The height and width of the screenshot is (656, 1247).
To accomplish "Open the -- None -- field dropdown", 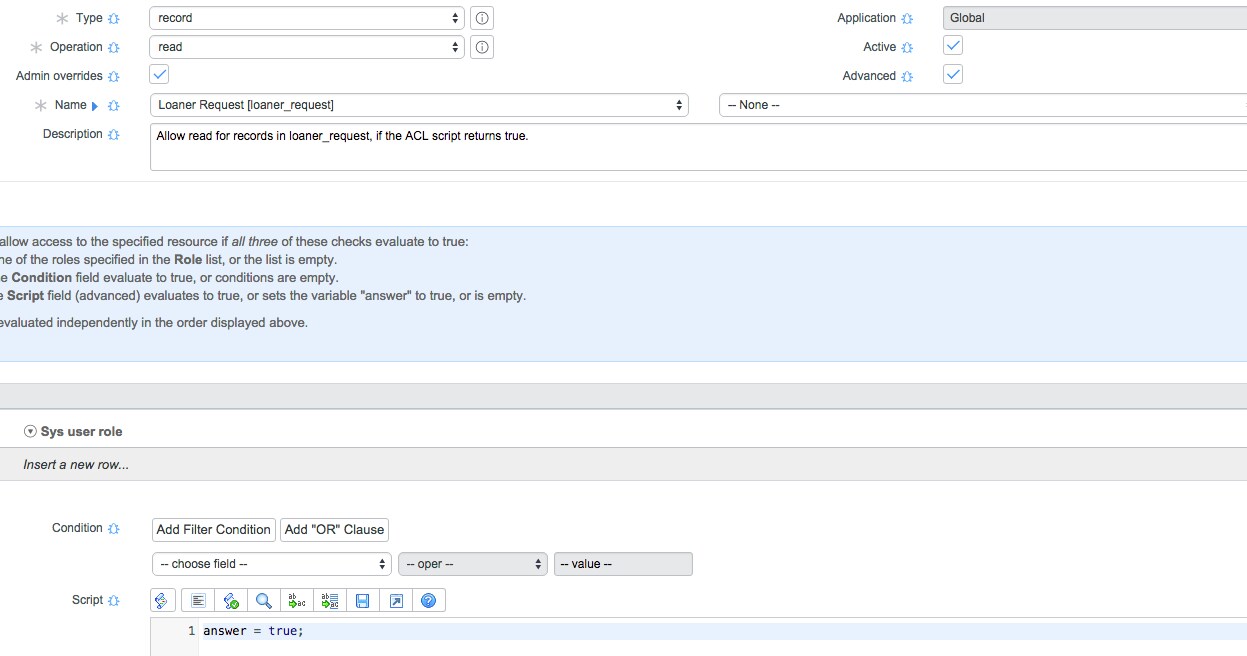I will pyautogui.click(x=983, y=105).
